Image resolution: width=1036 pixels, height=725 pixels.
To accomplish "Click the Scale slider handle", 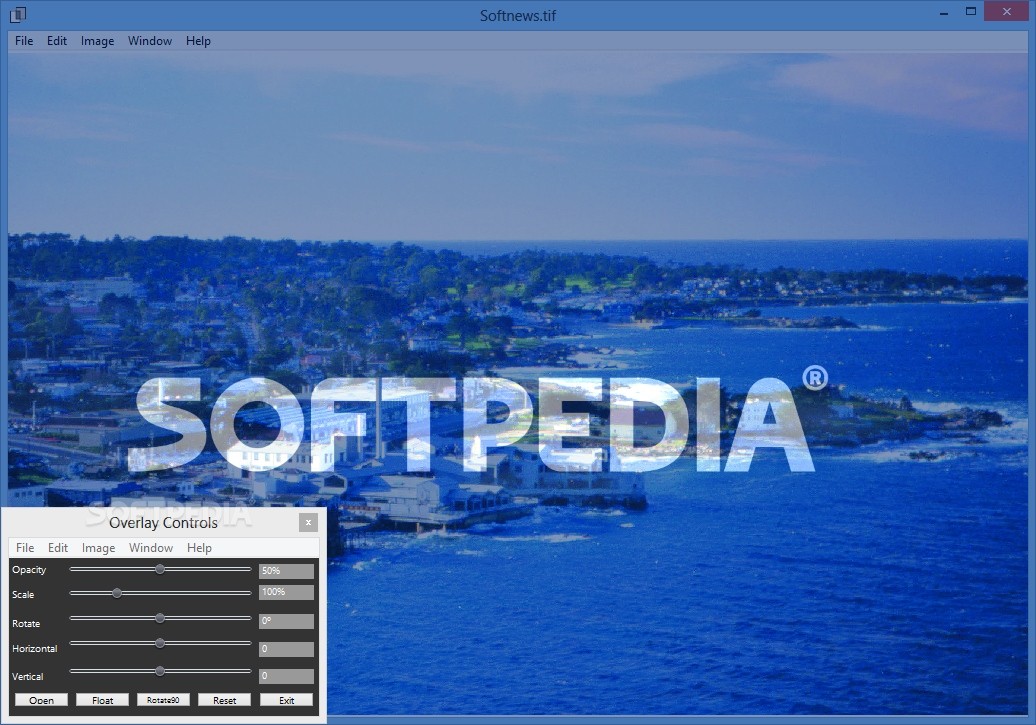I will 117,593.
